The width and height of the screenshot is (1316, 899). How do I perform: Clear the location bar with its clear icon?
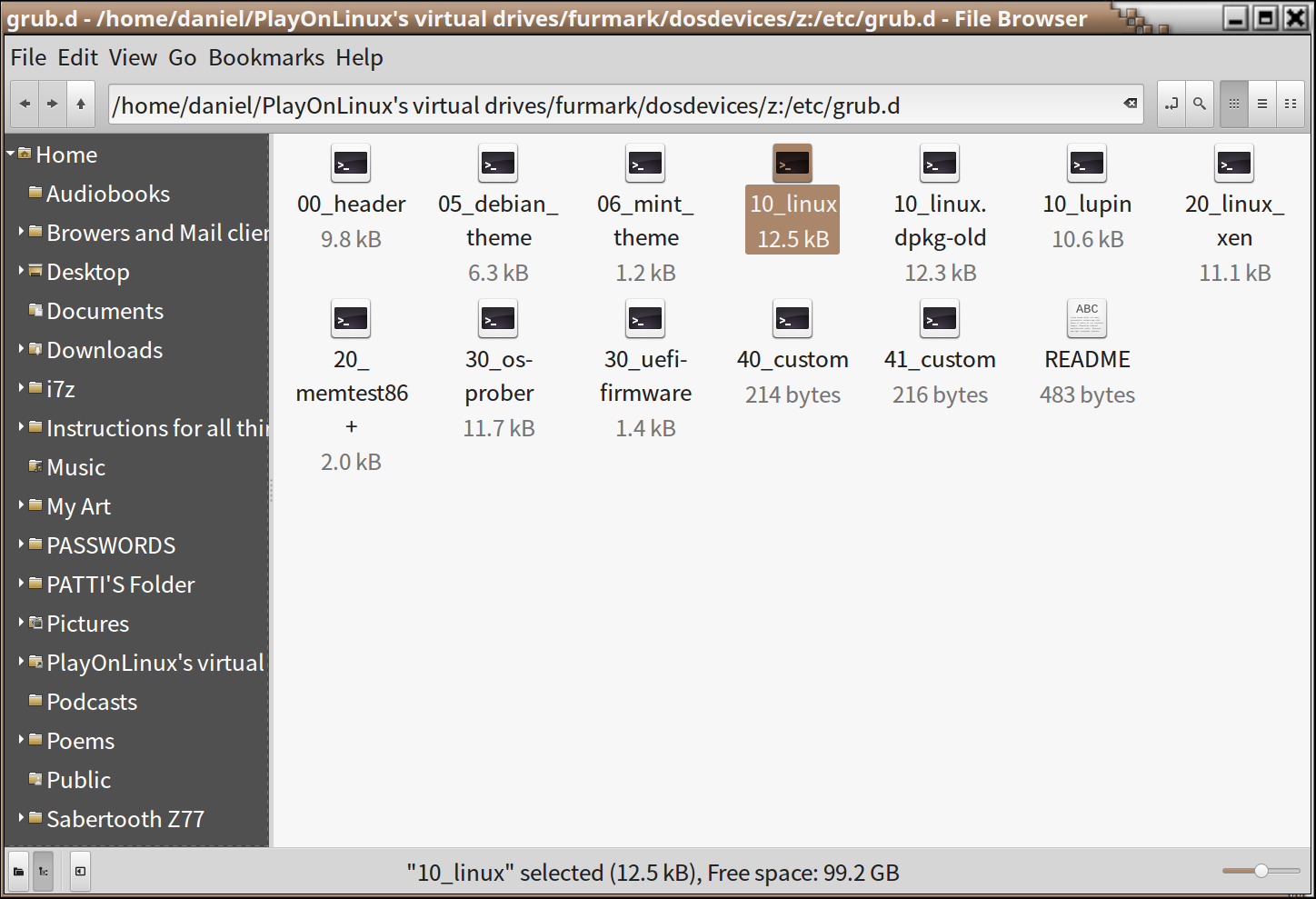(x=1130, y=104)
